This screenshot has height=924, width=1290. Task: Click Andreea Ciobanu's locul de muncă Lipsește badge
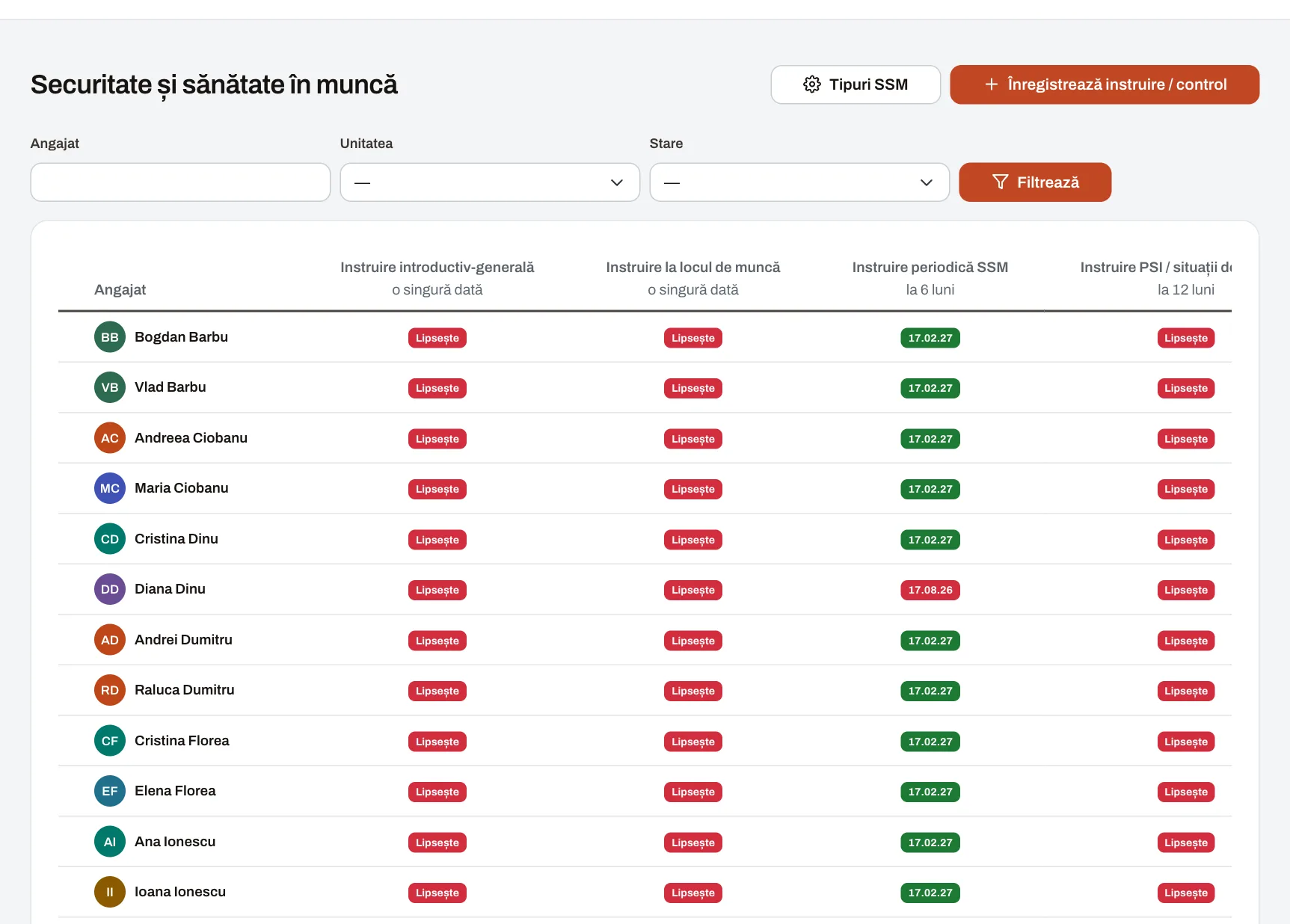click(693, 439)
